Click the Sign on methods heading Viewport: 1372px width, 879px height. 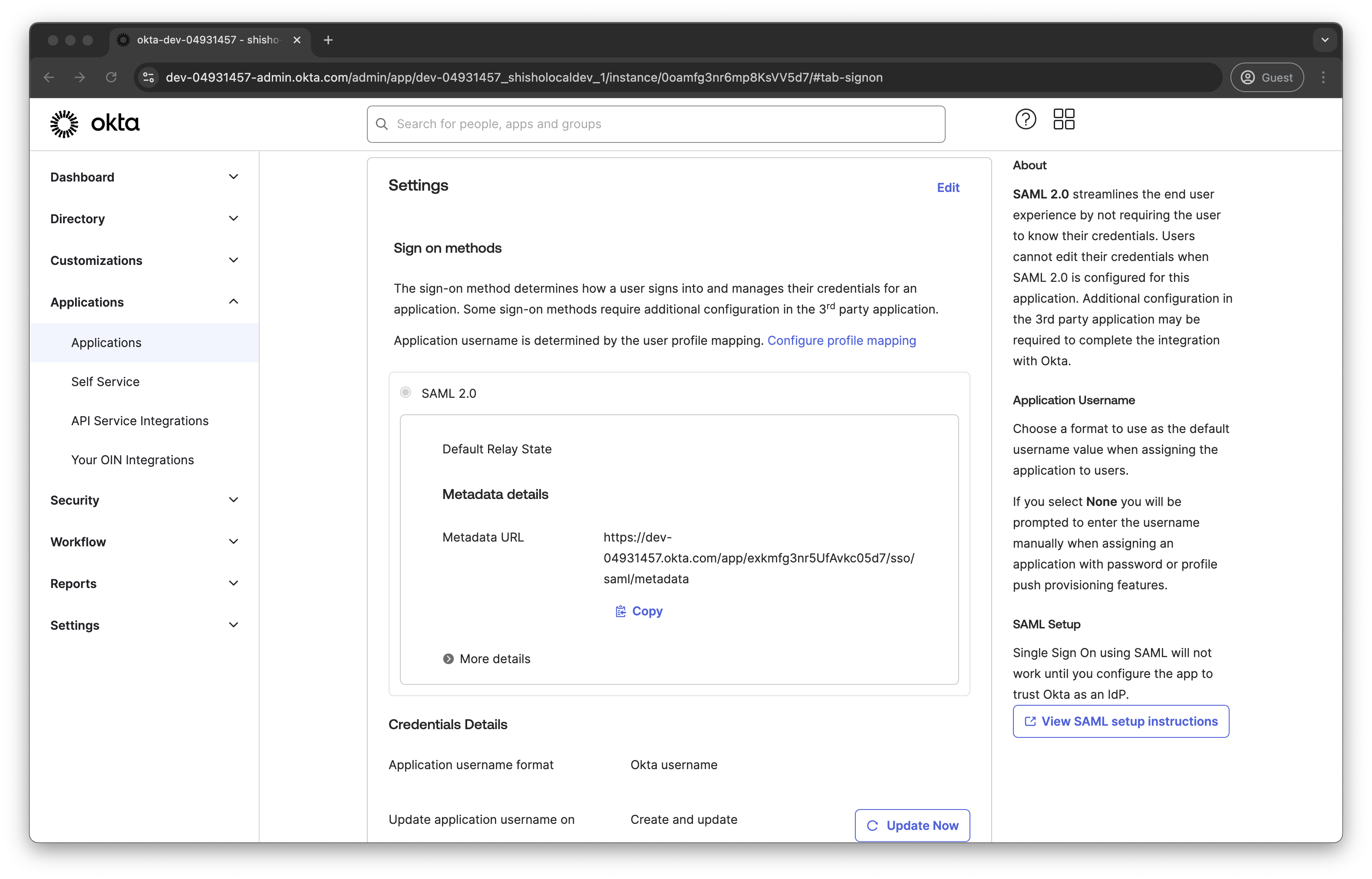[x=448, y=248]
